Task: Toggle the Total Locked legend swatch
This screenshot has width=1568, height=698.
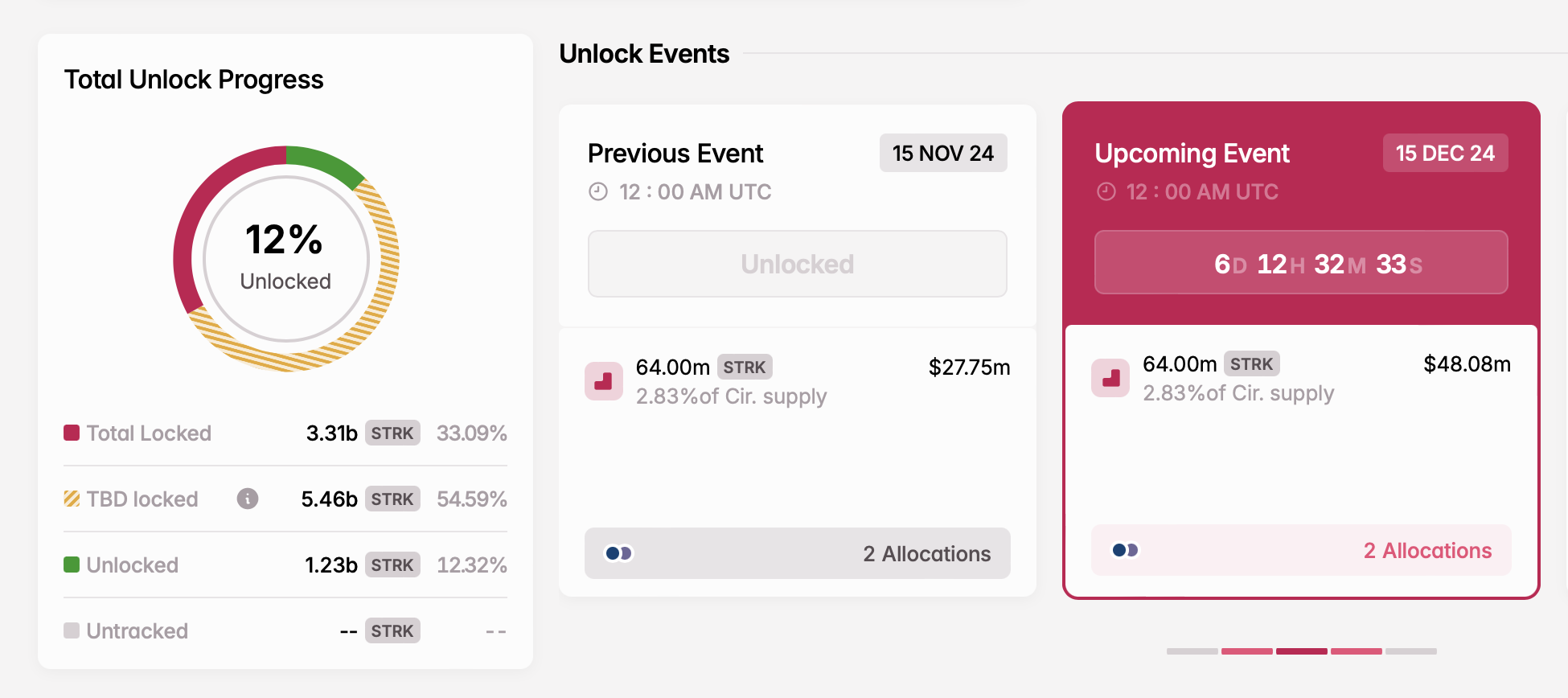Action: tap(71, 433)
